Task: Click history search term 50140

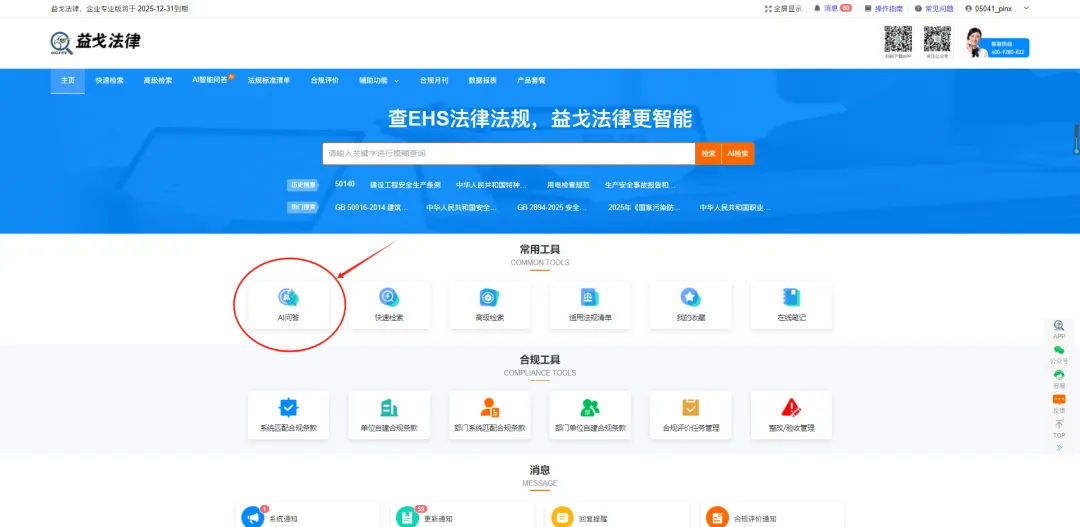Action: point(344,184)
